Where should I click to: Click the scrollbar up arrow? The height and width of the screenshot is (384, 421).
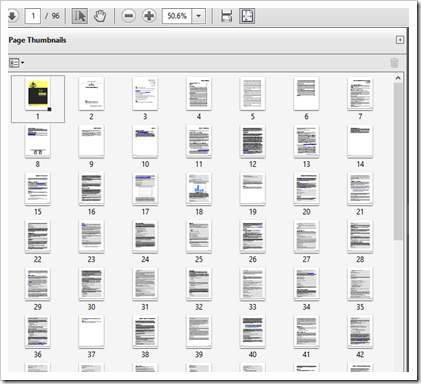[x=398, y=78]
